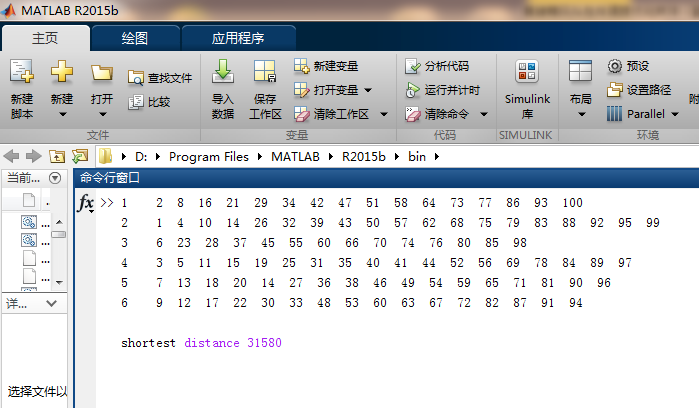Open the Simulink Library

527,88
